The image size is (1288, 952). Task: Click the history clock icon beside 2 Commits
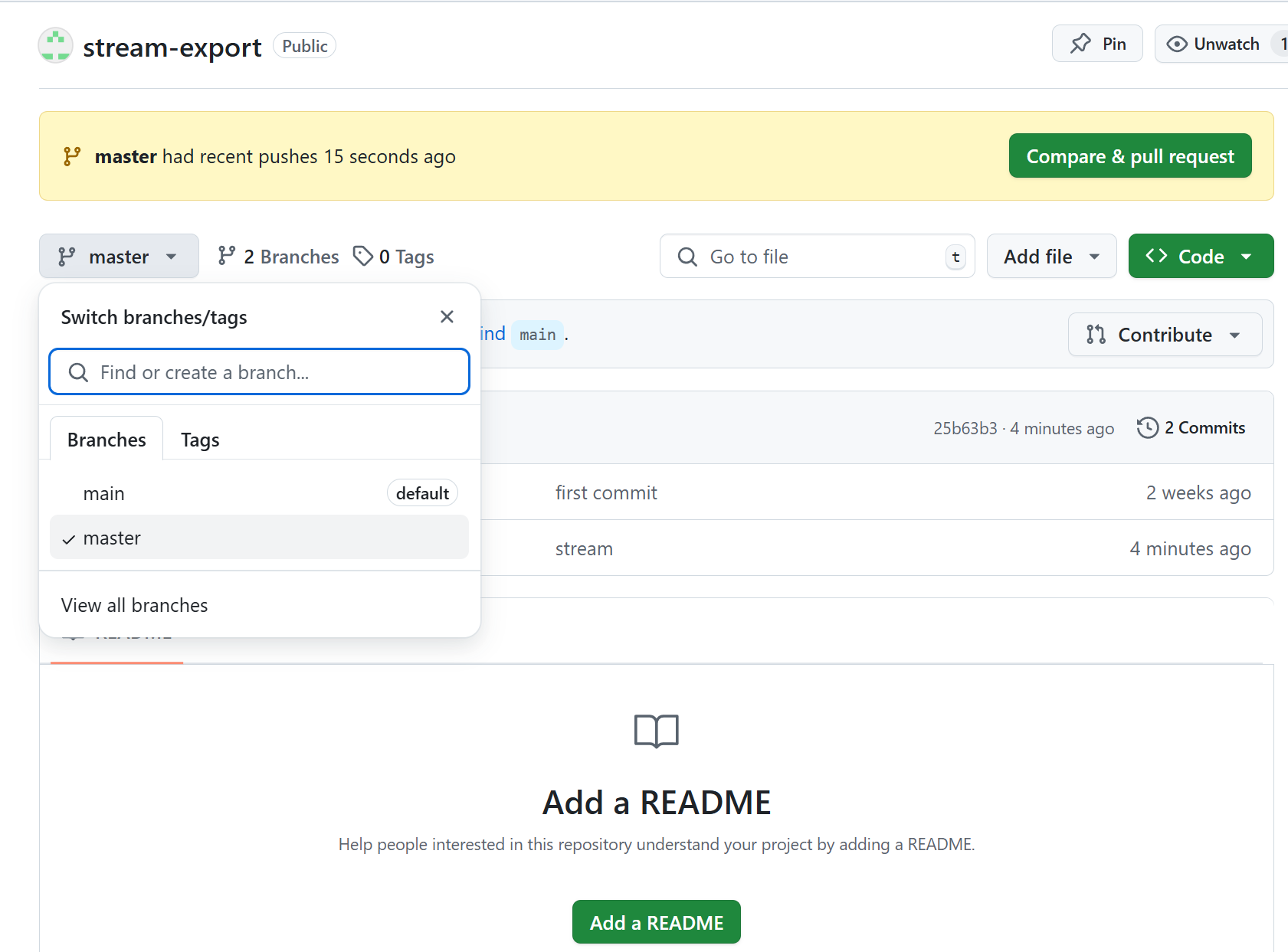tap(1147, 427)
